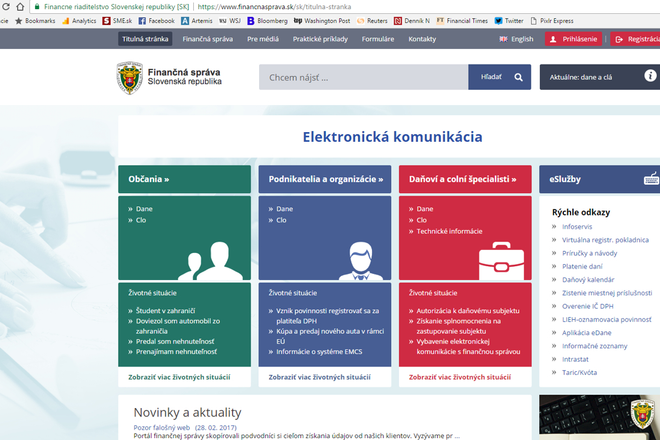
Task: Open the Kontakty menu item
Action: click(x=422, y=39)
